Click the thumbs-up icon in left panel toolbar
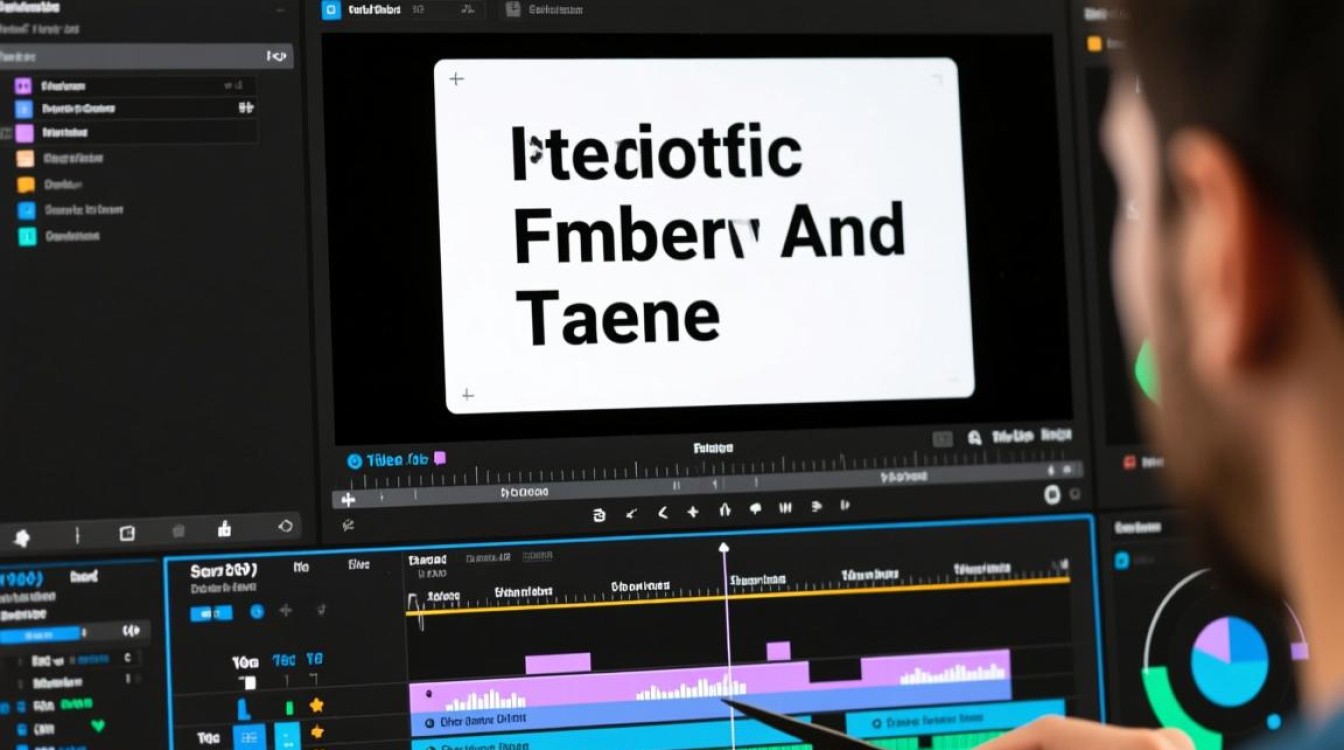1344x750 pixels. point(224,529)
